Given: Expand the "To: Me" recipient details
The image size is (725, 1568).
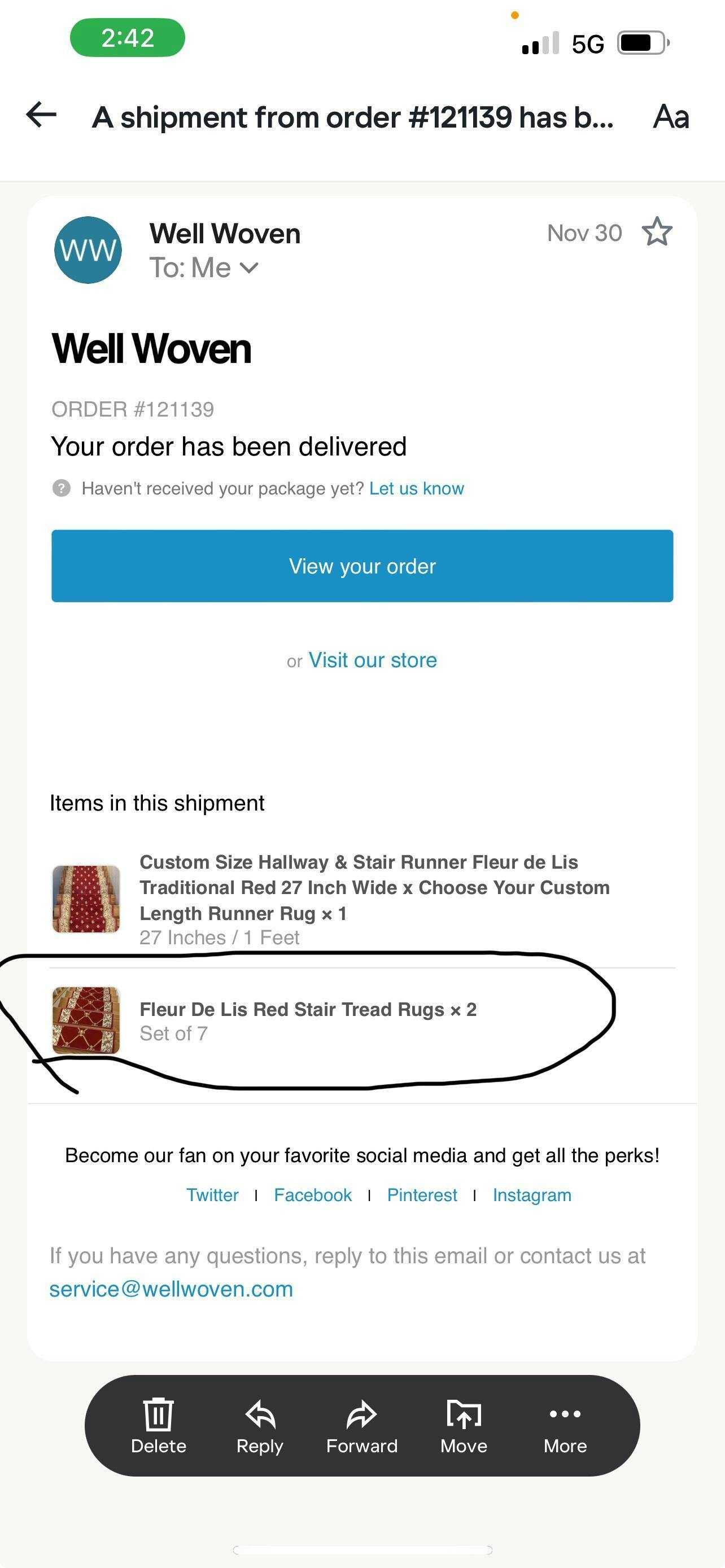Looking at the screenshot, I should click(x=249, y=268).
